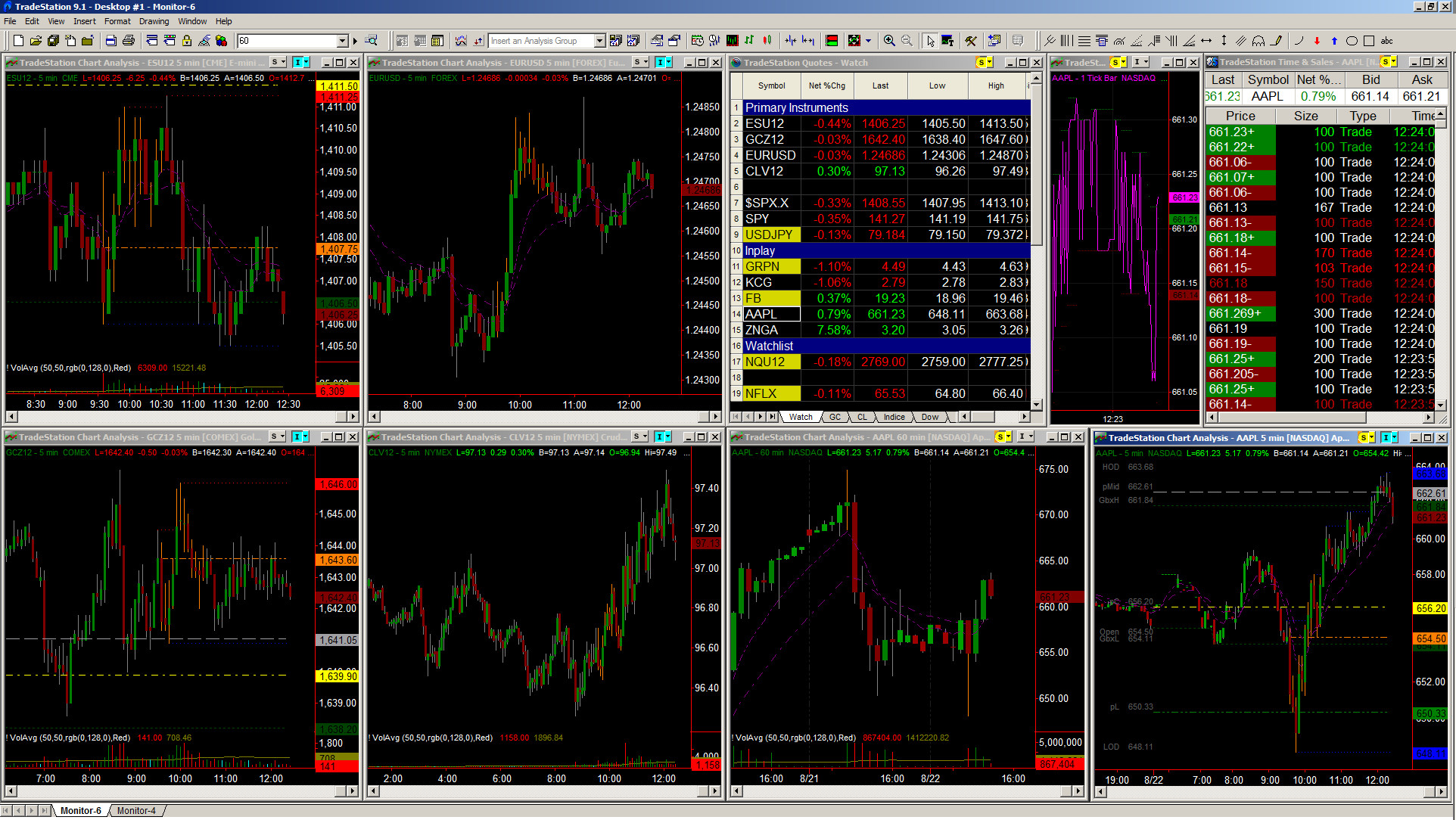Click the Zoom Out magnifier icon
Viewport: 1456px width, 820px height.
(907, 41)
